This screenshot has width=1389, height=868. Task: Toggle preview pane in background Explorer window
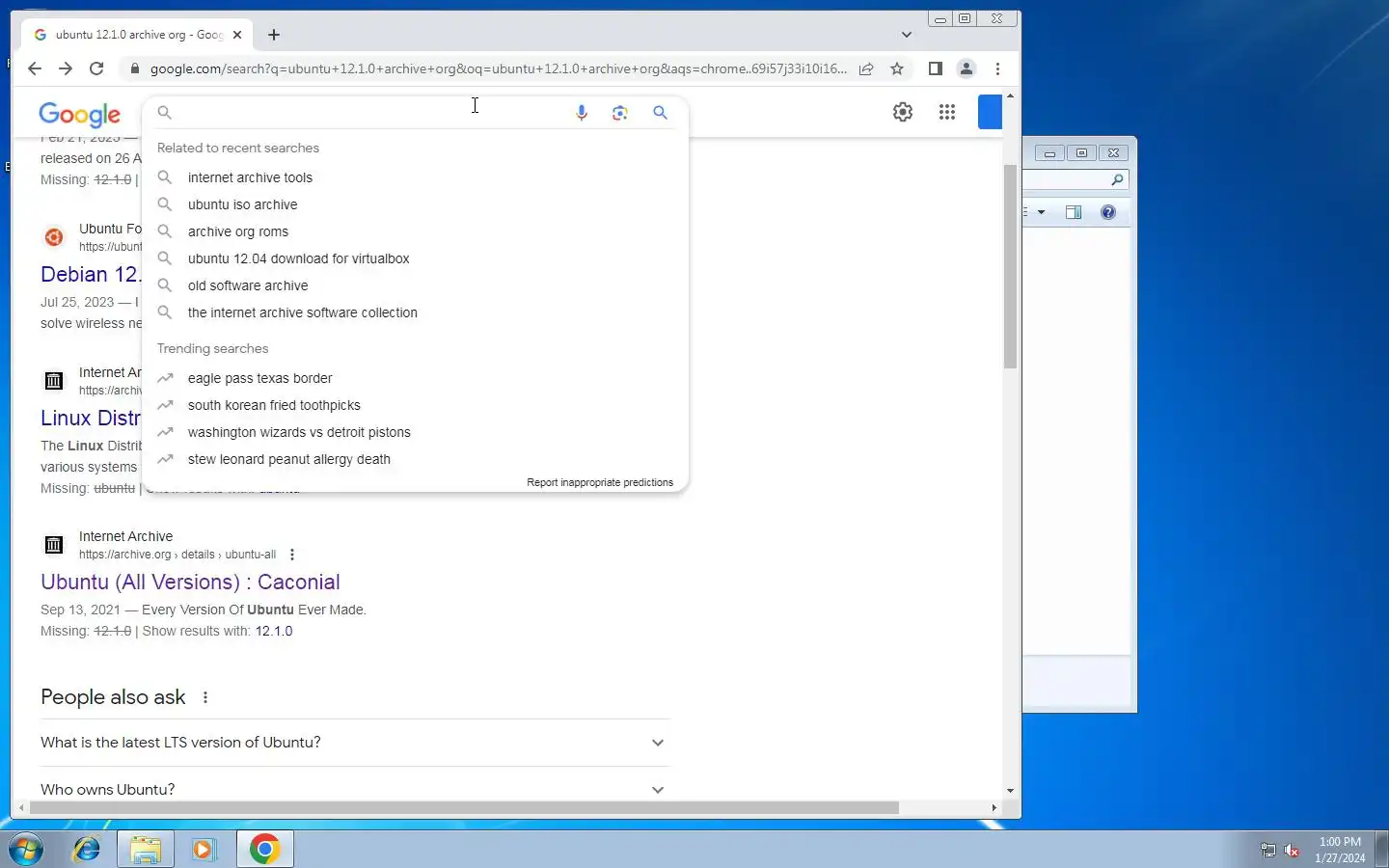(x=1074, y=212)
